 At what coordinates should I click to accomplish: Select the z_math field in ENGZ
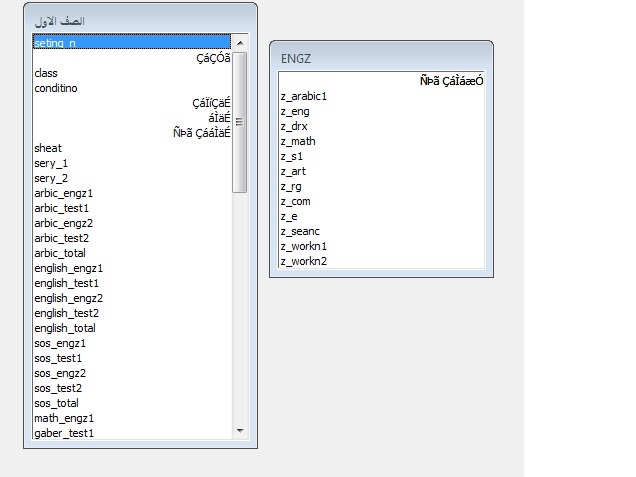point(298,141)
